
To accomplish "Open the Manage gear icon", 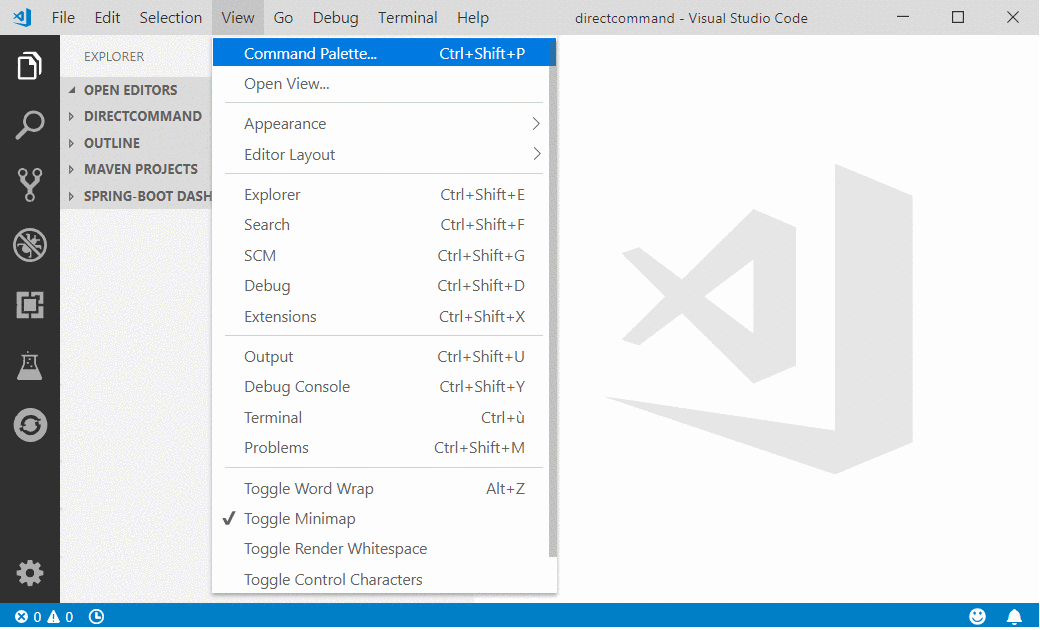I will point(30,573).
